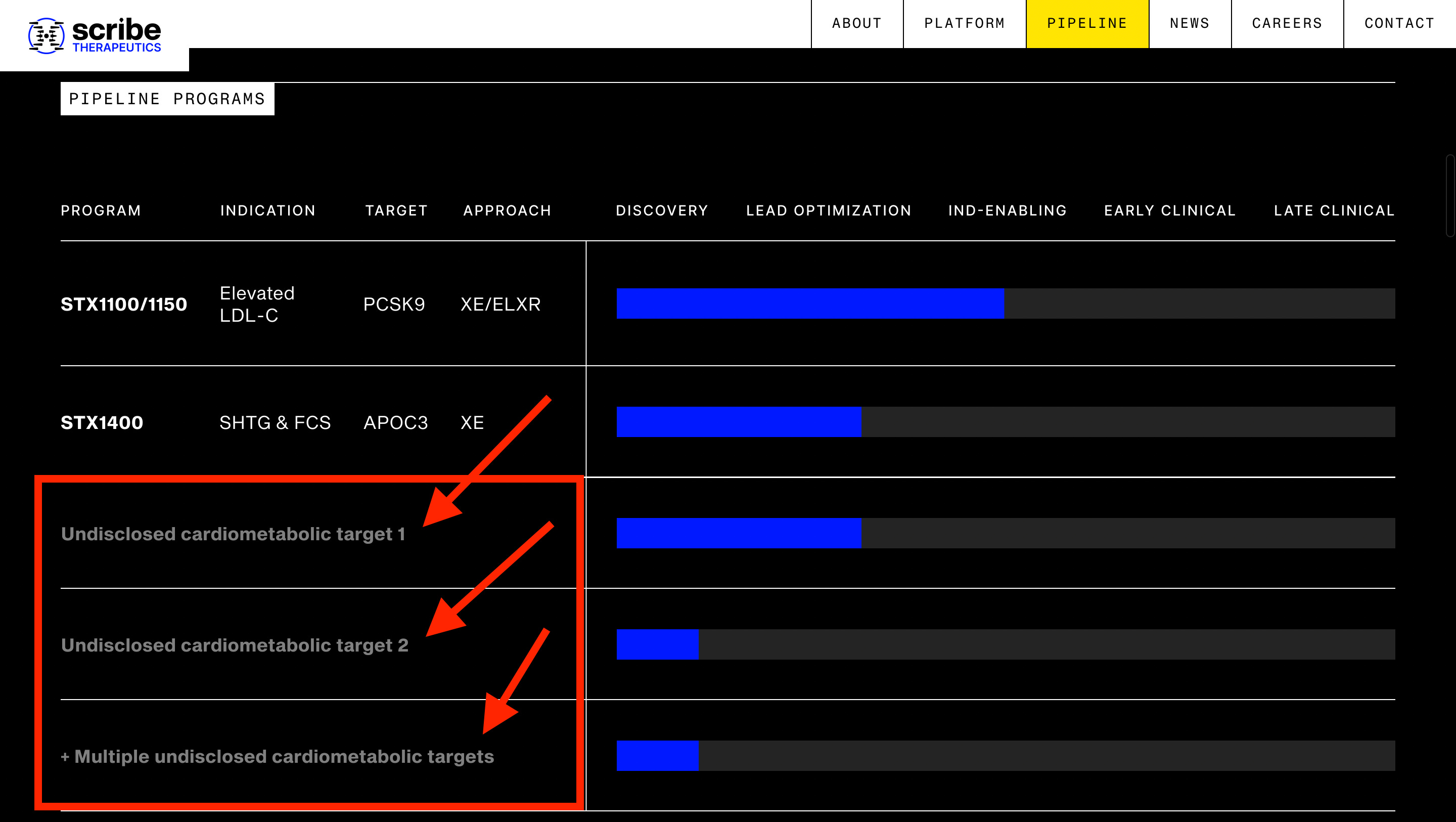Click Undisclosed cardiometabolic target 2 row

click(235, 645)
